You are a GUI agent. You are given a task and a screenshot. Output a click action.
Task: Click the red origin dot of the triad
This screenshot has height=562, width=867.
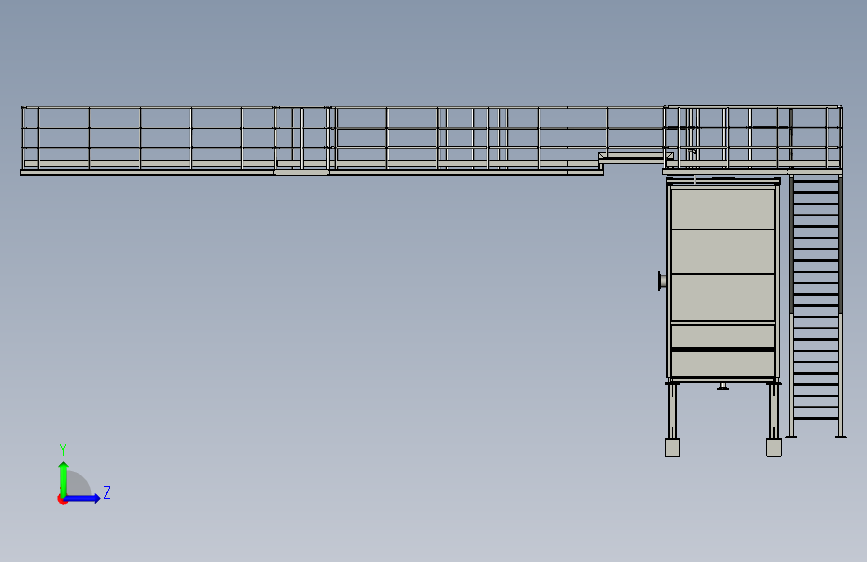[62, 499]
